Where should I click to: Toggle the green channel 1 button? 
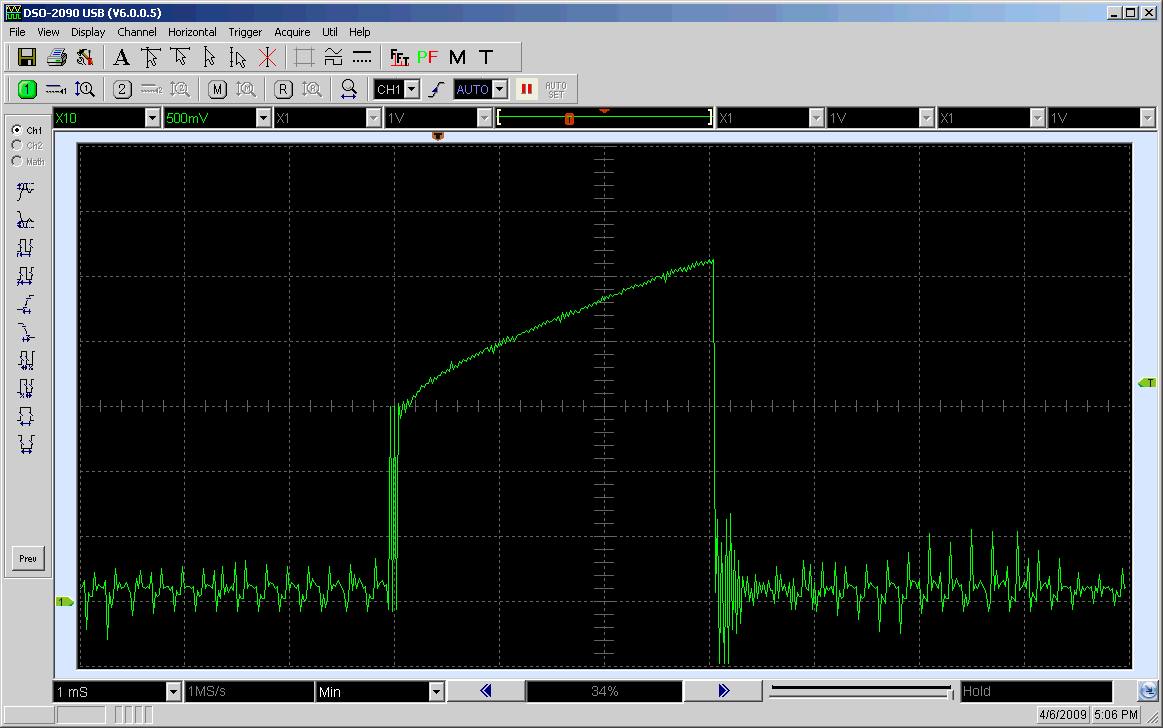click(x=27, y=89)
